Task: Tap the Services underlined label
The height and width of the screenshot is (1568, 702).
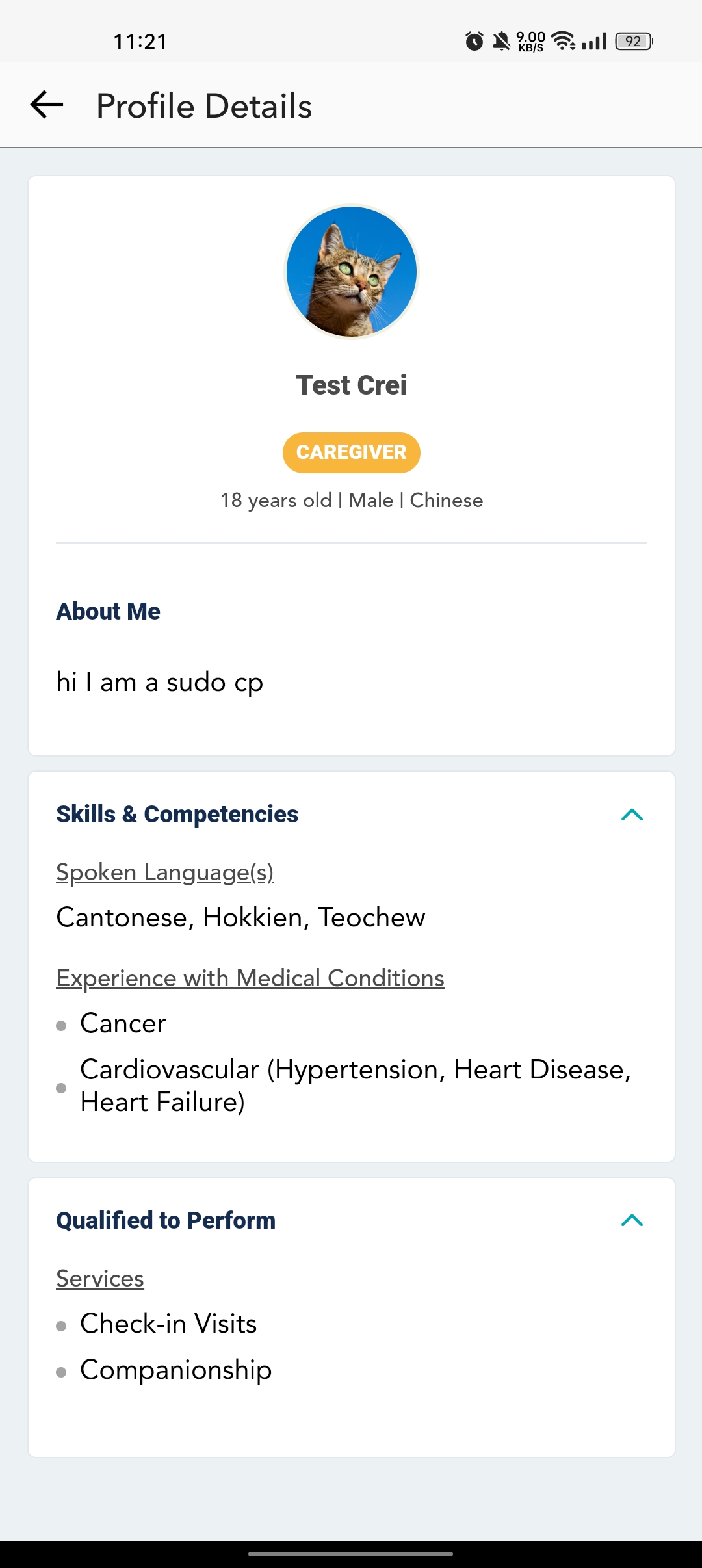Action: (x=100, y=1279)
